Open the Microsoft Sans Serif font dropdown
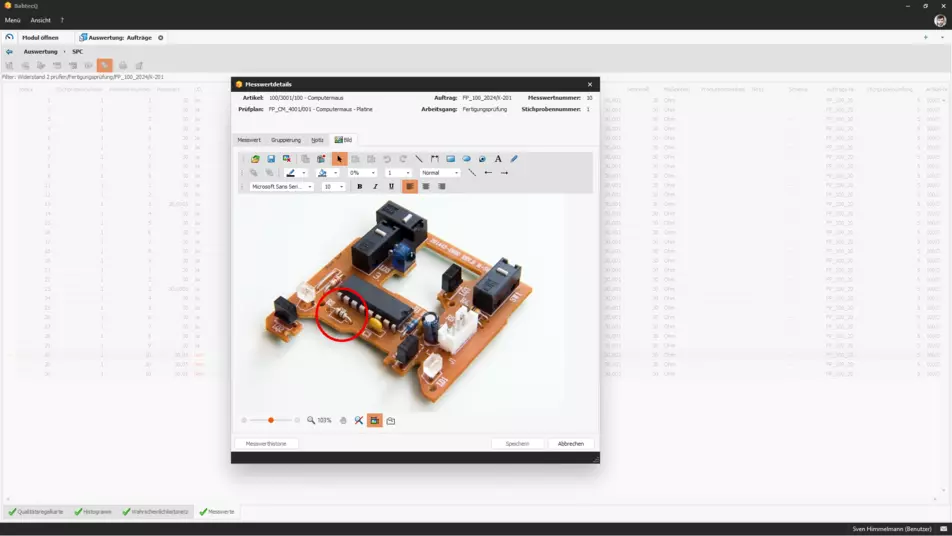Screen dimensions: 952x536 [310, 187]
